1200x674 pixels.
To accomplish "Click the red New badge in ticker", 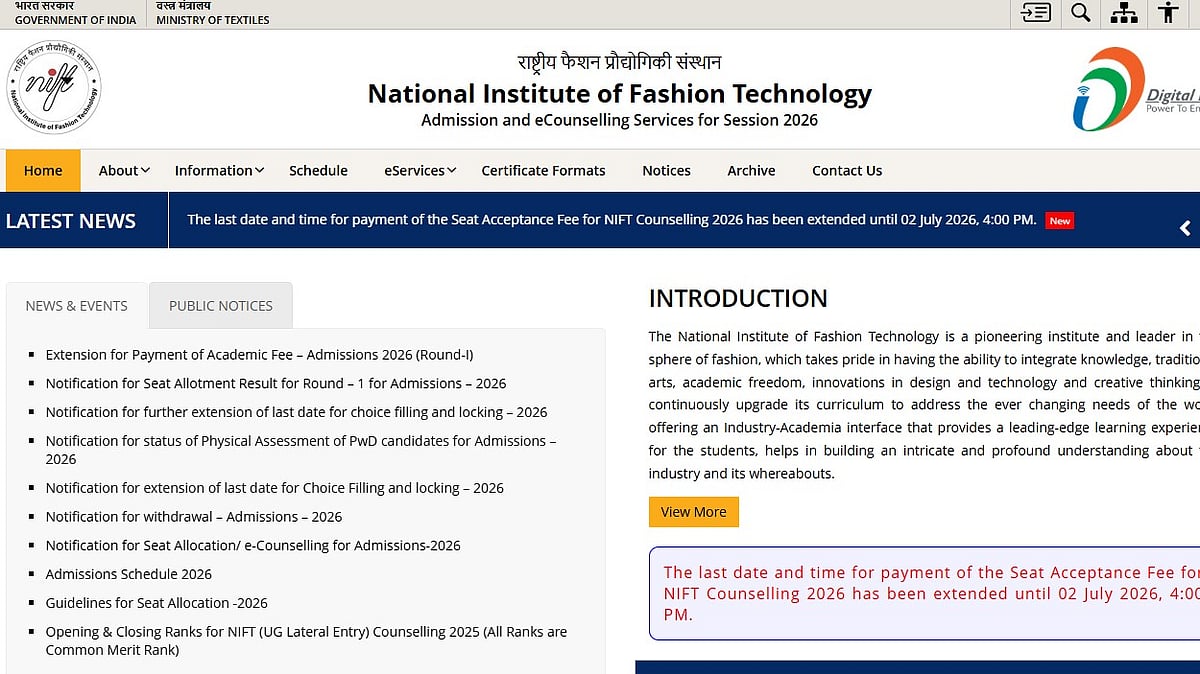I will point(1059,221).
